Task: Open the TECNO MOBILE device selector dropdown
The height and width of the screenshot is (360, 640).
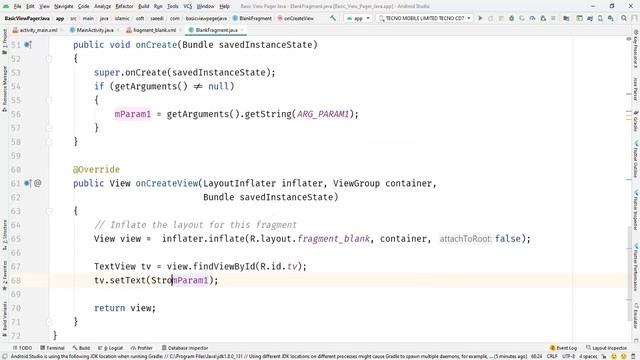Action: click(424, 18)
